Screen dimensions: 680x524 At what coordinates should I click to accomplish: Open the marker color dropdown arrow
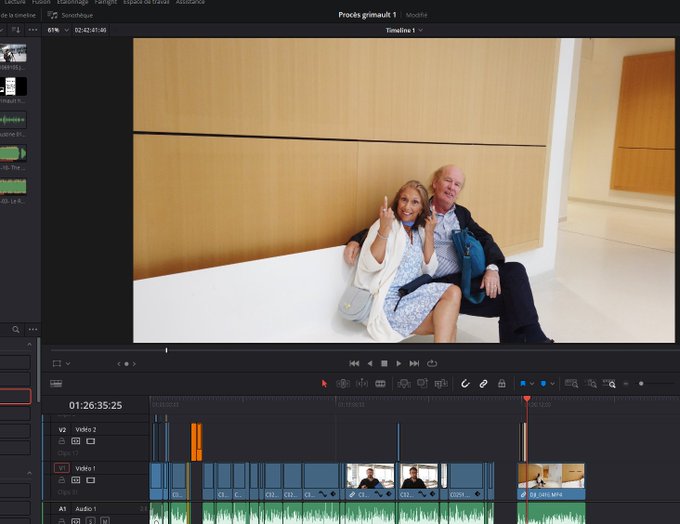coord(552,384)
